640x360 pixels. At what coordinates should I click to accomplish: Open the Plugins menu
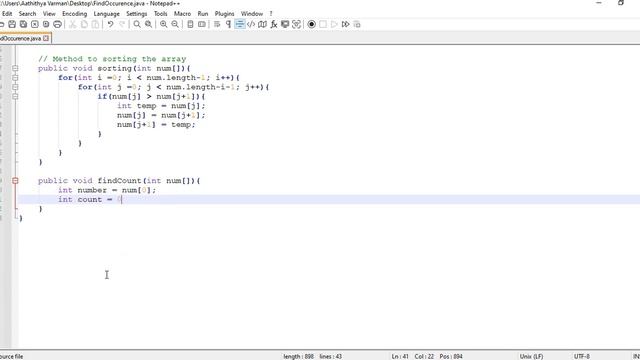click(224, 13)
